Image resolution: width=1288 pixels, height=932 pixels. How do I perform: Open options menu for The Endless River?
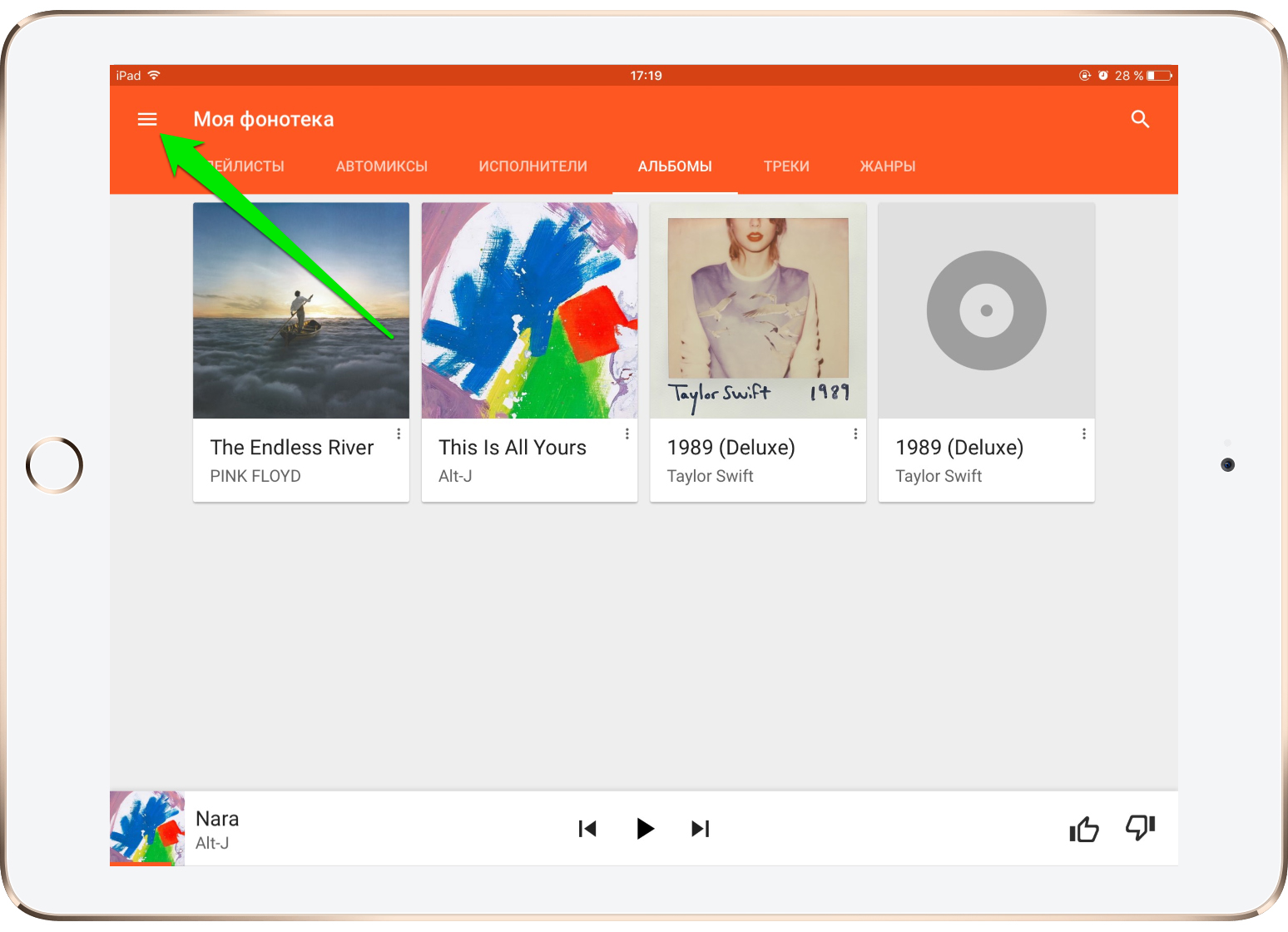[399, 434]
